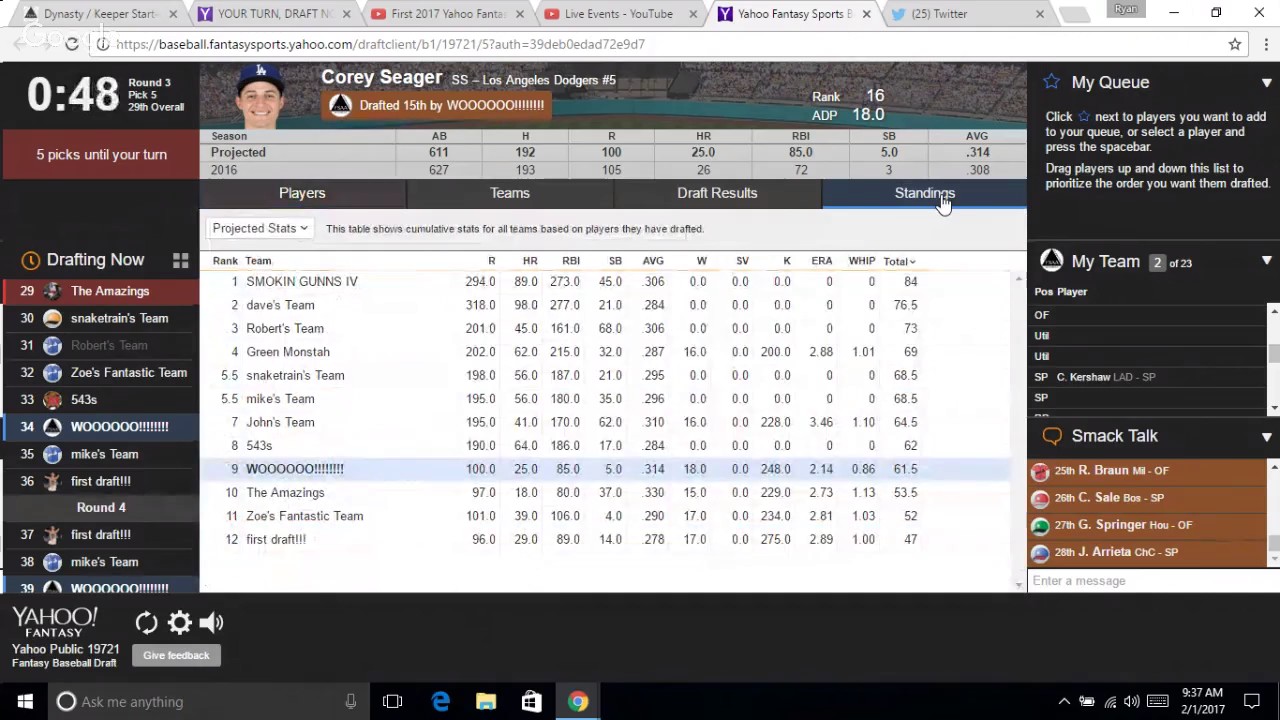Select the Standings tab

tap(924, 193)
